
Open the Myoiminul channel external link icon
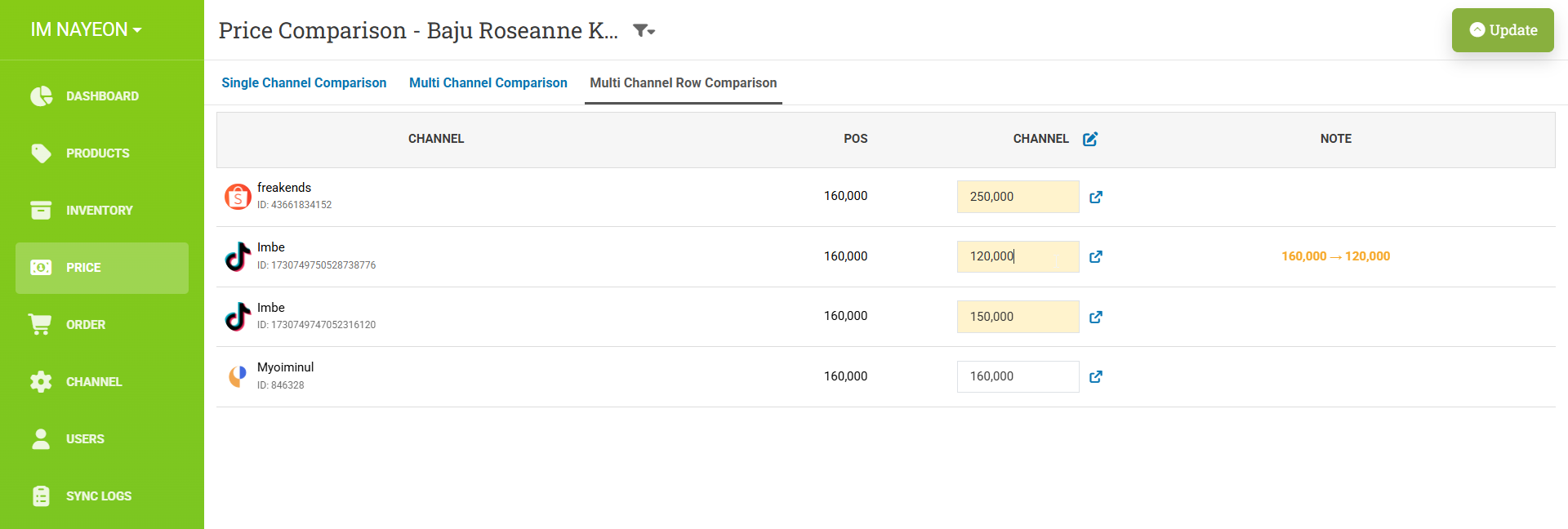click(1096, 376)
